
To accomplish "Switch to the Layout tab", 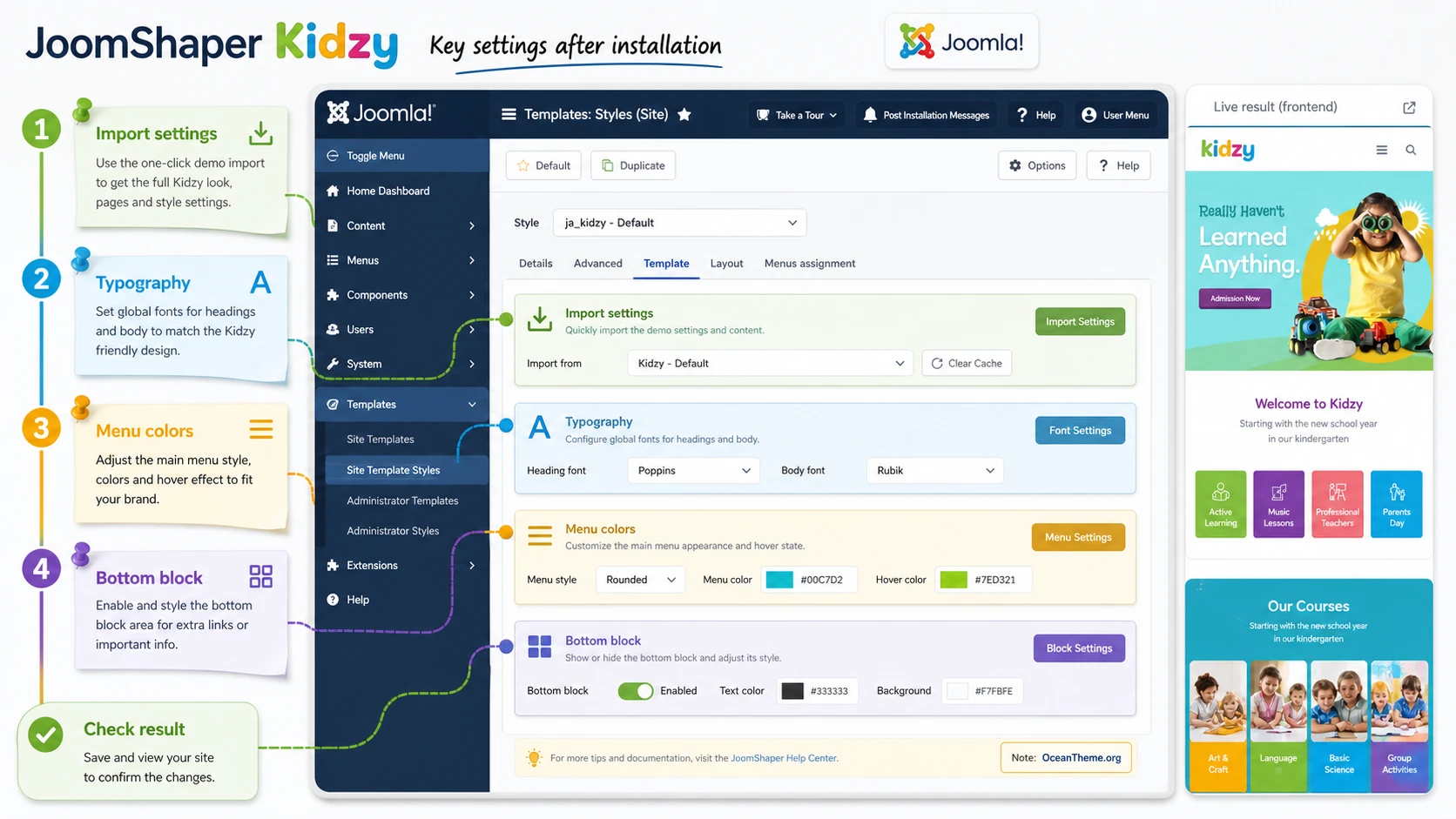I will click(x=726, y=264).
